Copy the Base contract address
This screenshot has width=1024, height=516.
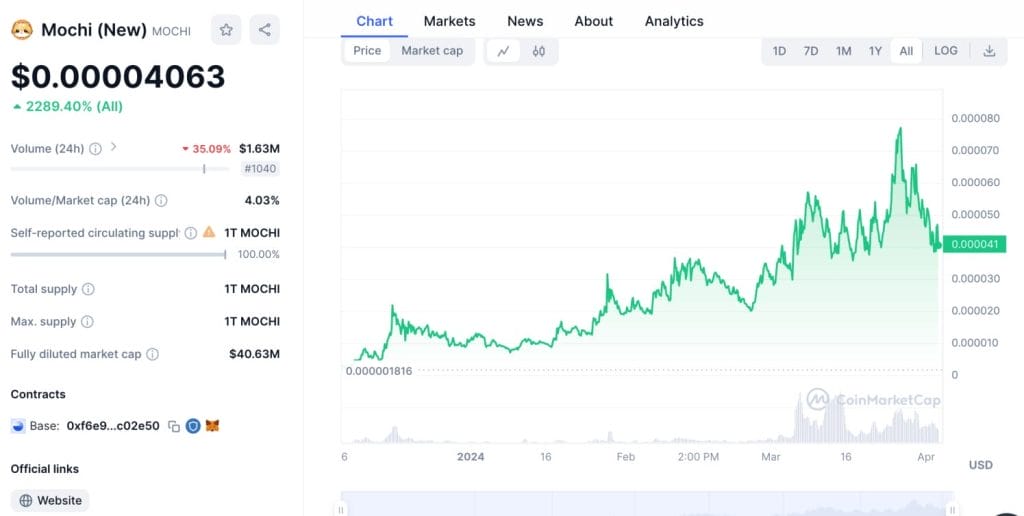(174, 426)
